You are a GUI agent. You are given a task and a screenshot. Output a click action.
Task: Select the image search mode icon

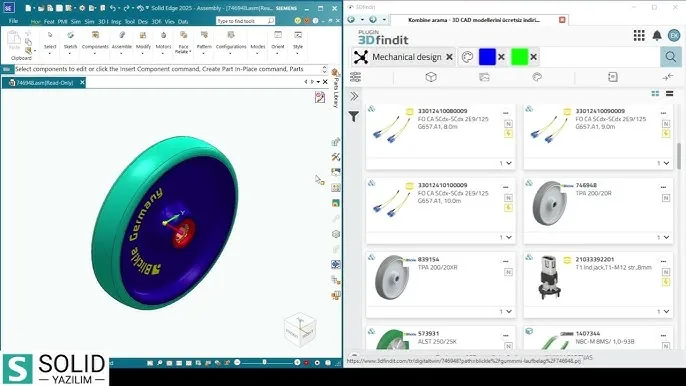[484, 77]
